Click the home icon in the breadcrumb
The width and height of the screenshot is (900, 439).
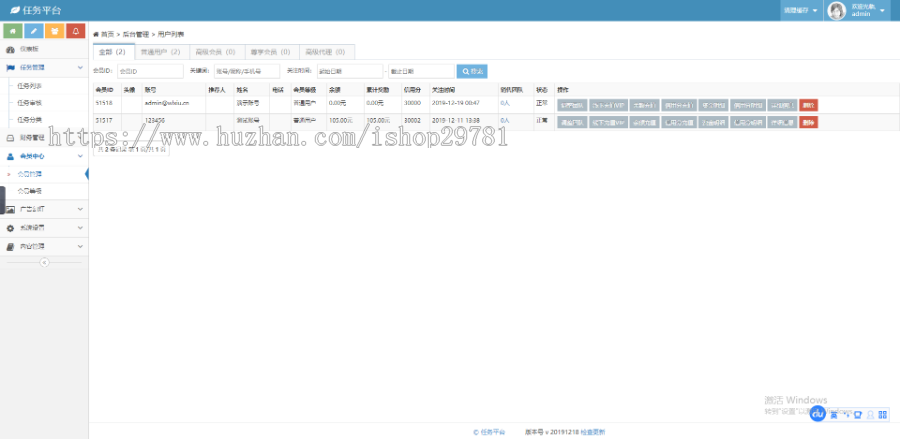(96, 34)
